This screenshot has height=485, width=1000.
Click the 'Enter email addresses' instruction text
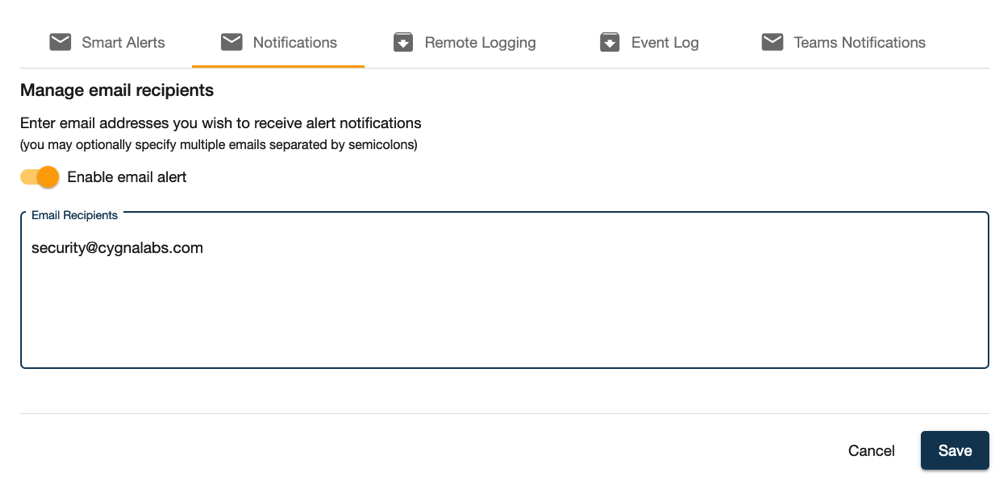click(221, 123)
